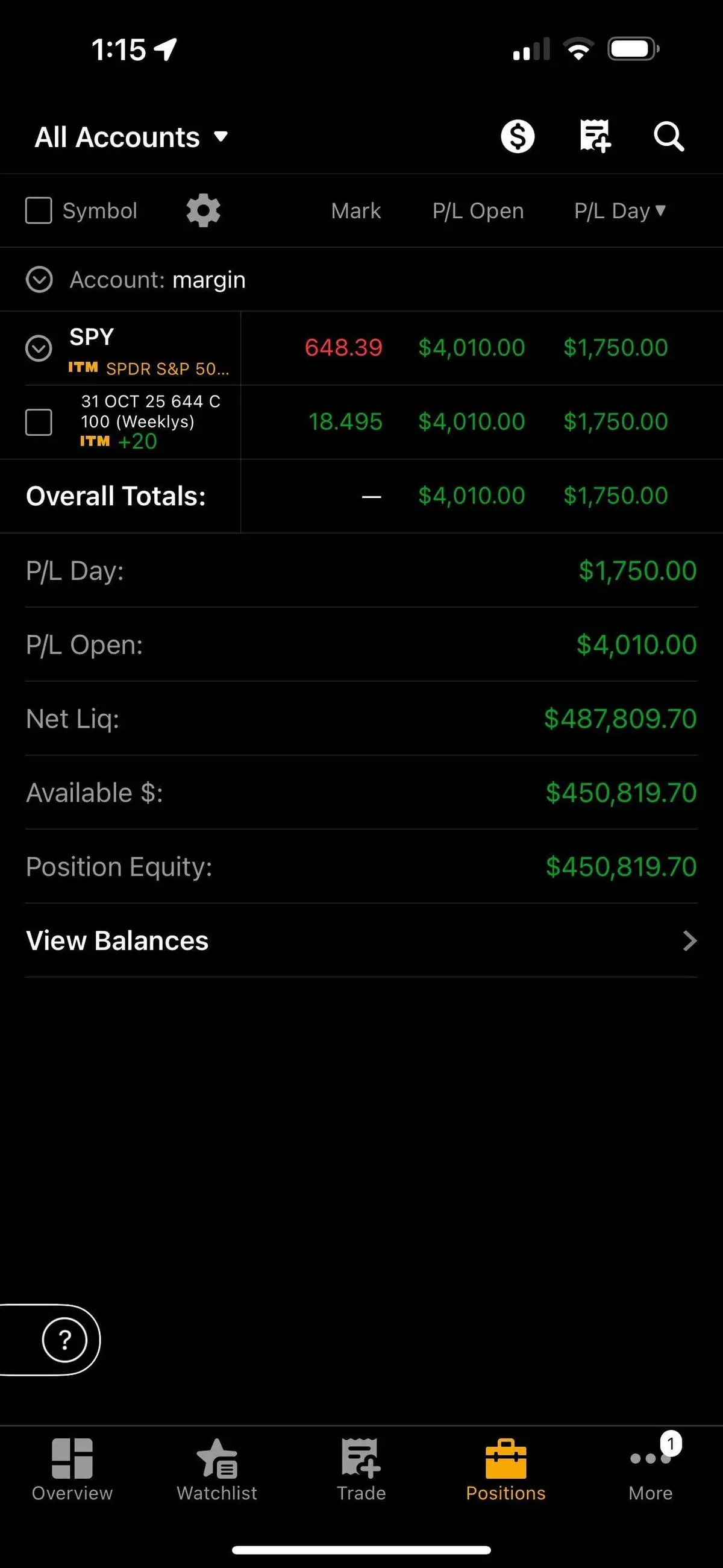The image size is (723, 1568).
Task: Collapse the margin account section
Action: [x=40, y=280]
